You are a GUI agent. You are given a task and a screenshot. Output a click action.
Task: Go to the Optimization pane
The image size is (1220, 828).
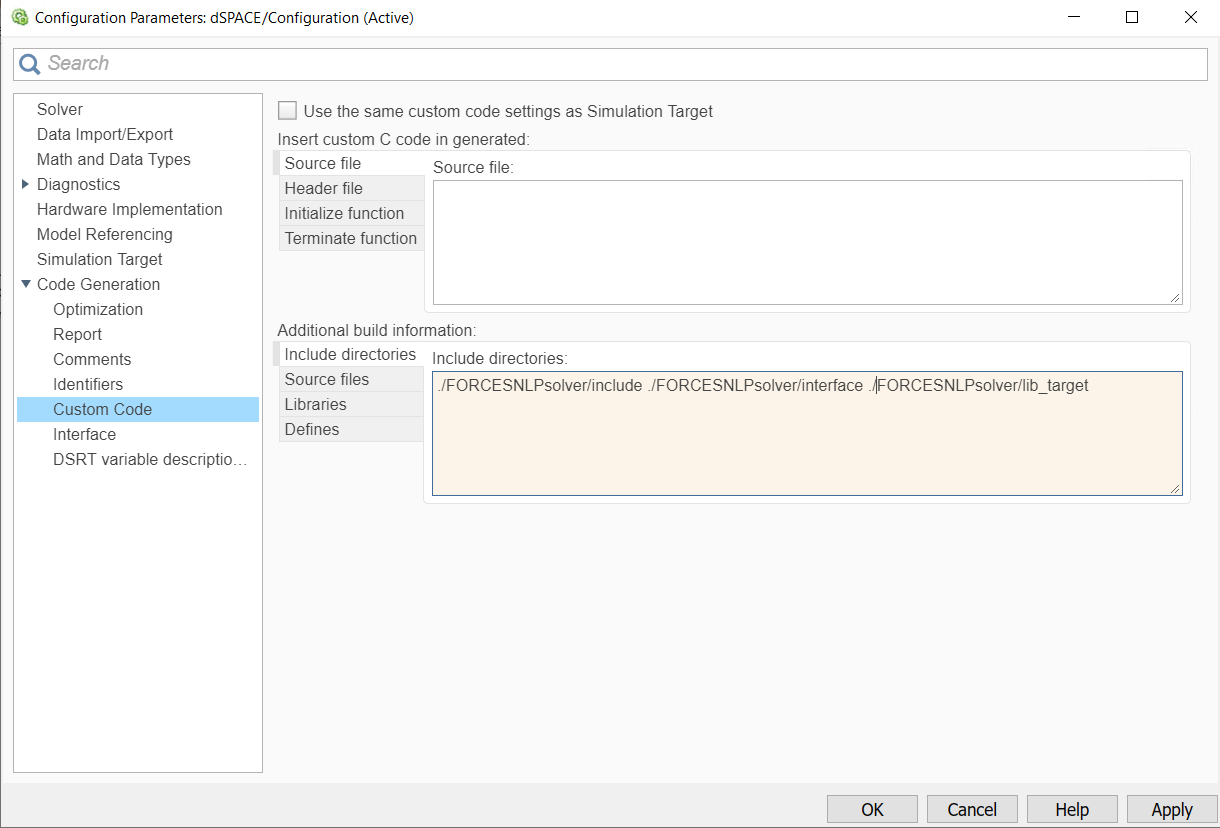tap(98, 309)
